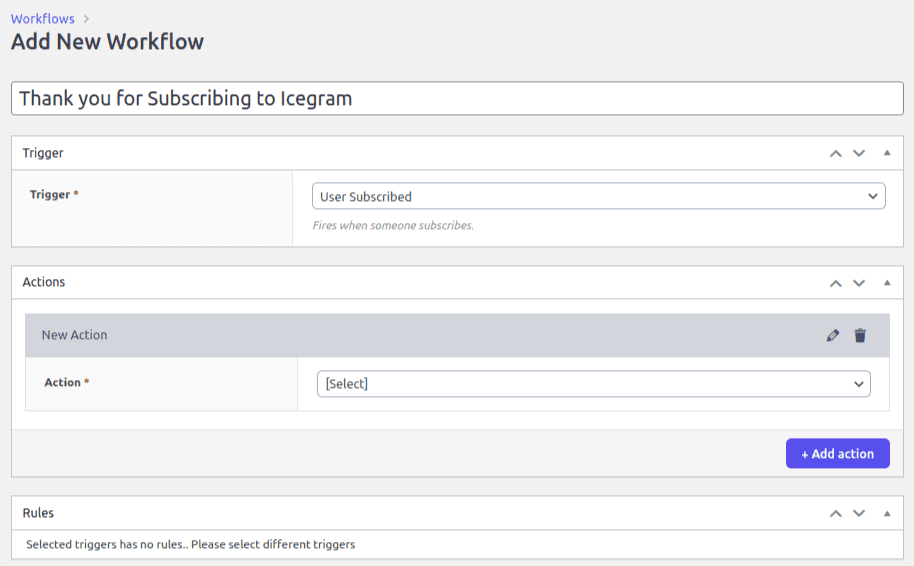Collapse the Actions panel with the triangle toggle
Image resolution: width=914 pixels, height=566 pixels.
click(887, 283)
